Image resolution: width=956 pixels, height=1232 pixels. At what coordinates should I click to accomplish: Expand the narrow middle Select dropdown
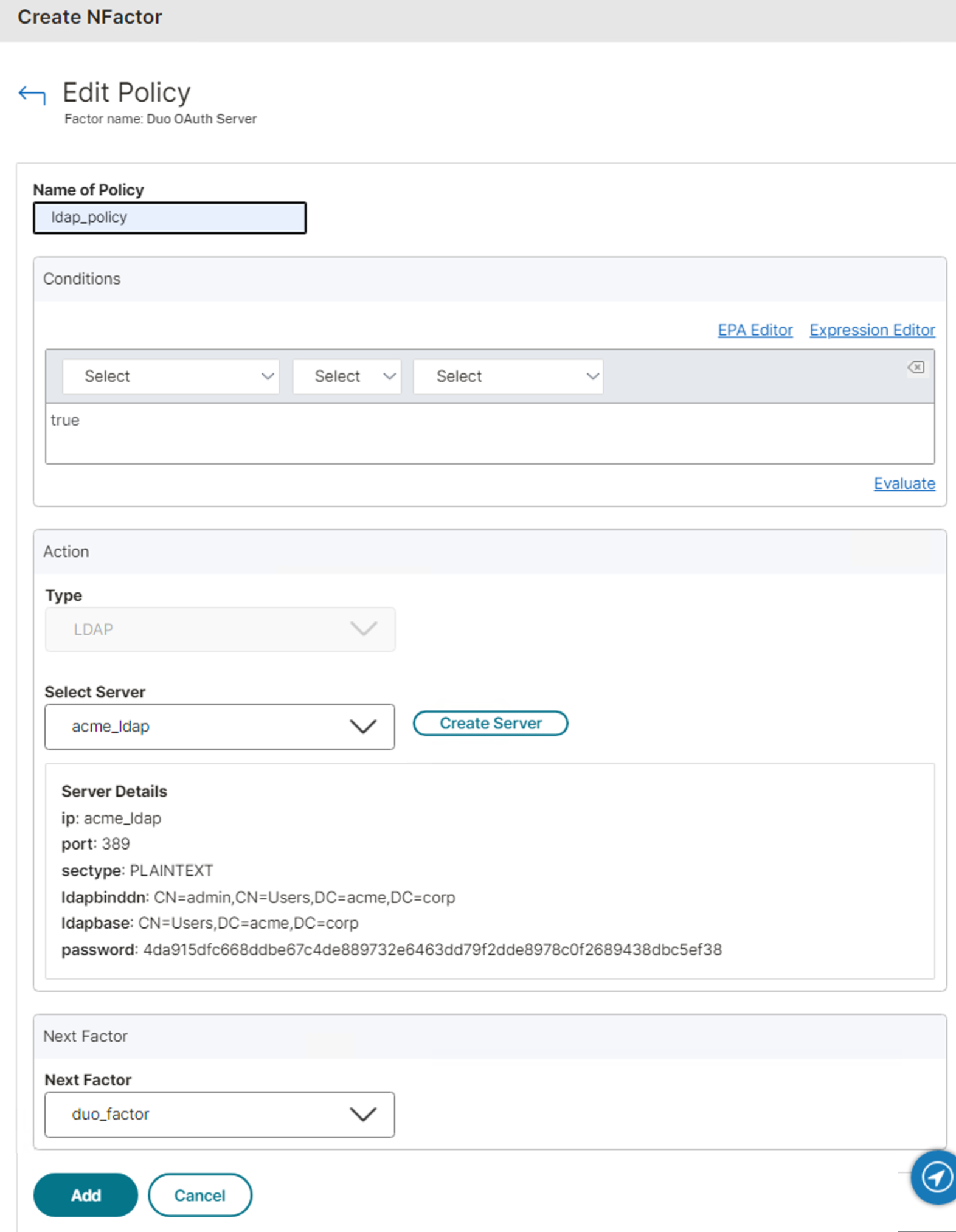pyautogui.click(x=347, y=376)
